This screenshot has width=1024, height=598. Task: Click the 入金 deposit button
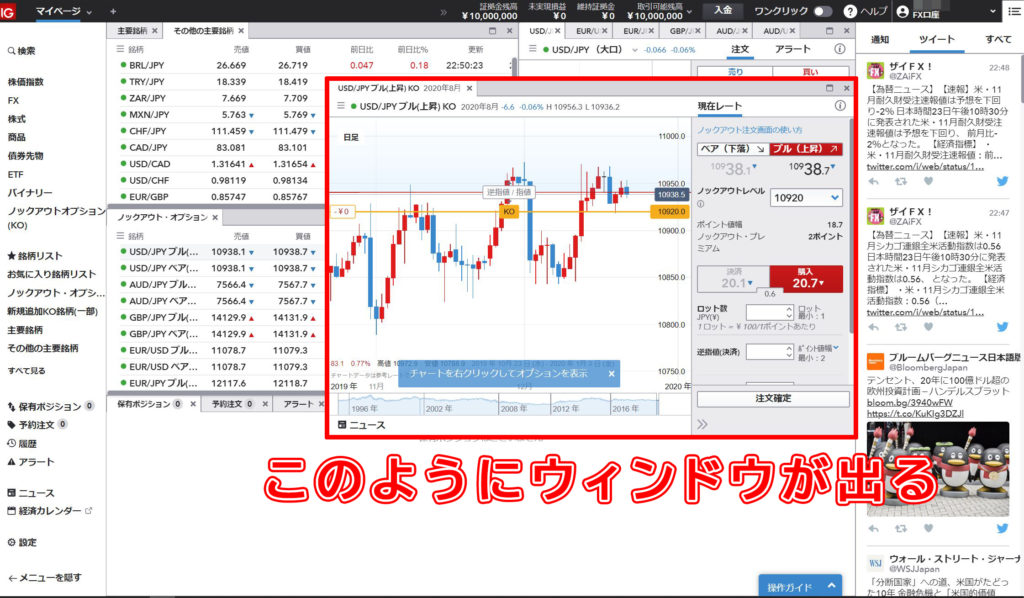click(x=723, y=11)
